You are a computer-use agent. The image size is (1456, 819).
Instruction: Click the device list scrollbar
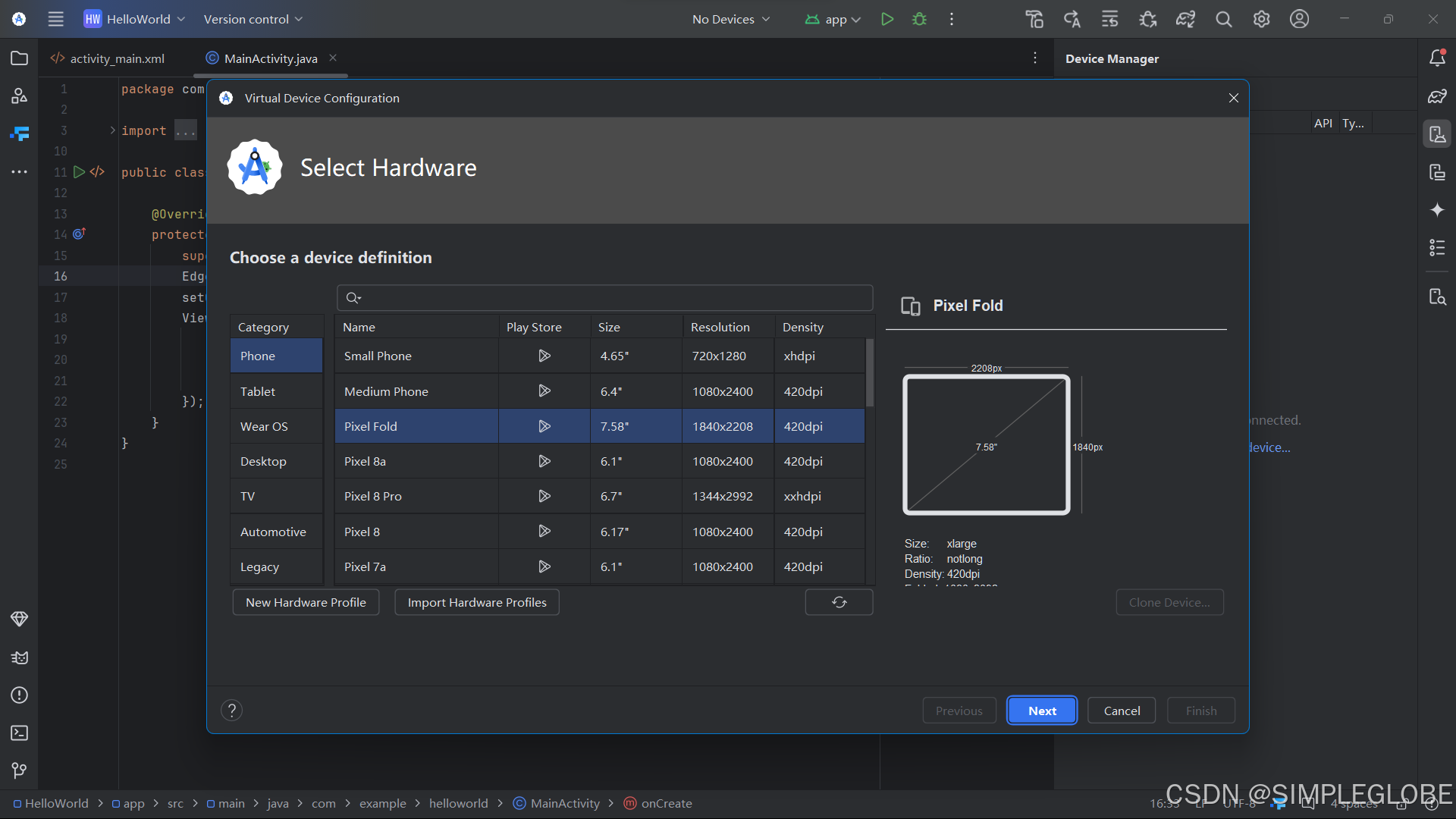[x=869, y=372]
